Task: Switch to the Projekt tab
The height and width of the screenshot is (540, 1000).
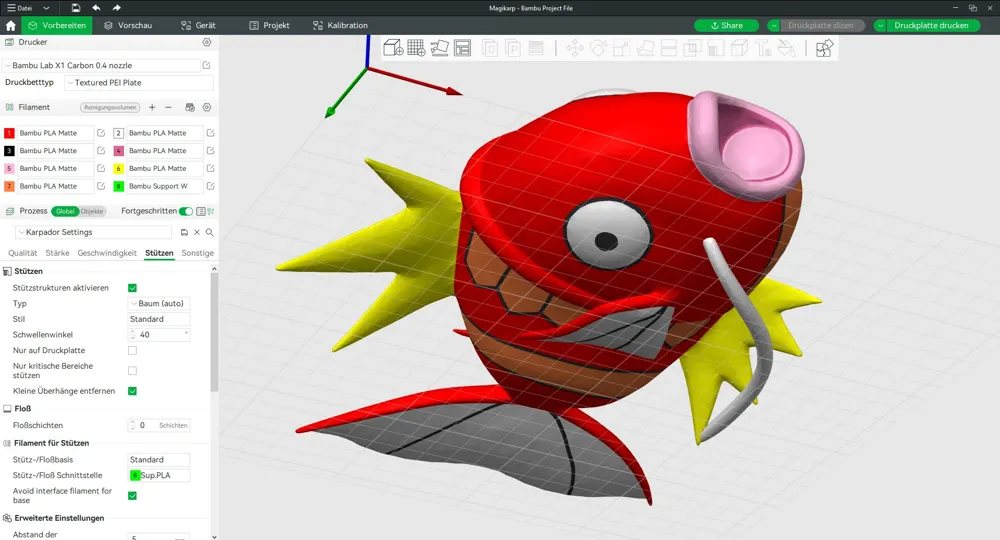Action: pyautogui.click(x=269, y=26)
